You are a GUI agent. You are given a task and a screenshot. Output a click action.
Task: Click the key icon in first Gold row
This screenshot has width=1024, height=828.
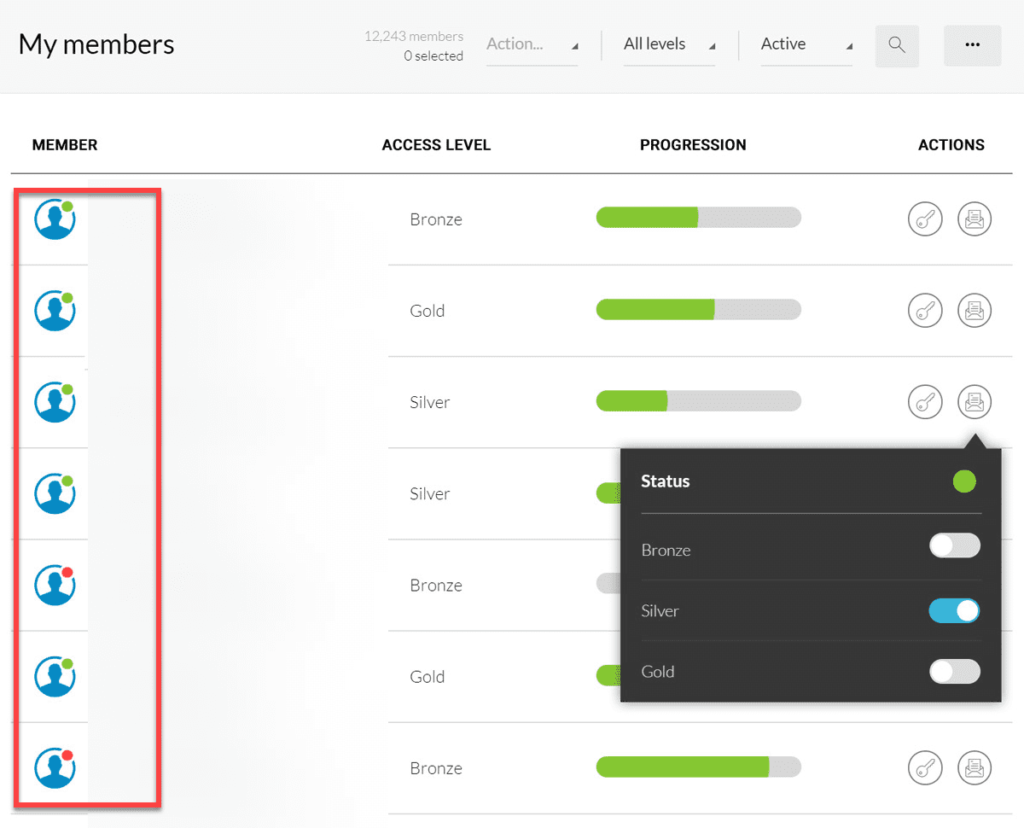(925, 311)
